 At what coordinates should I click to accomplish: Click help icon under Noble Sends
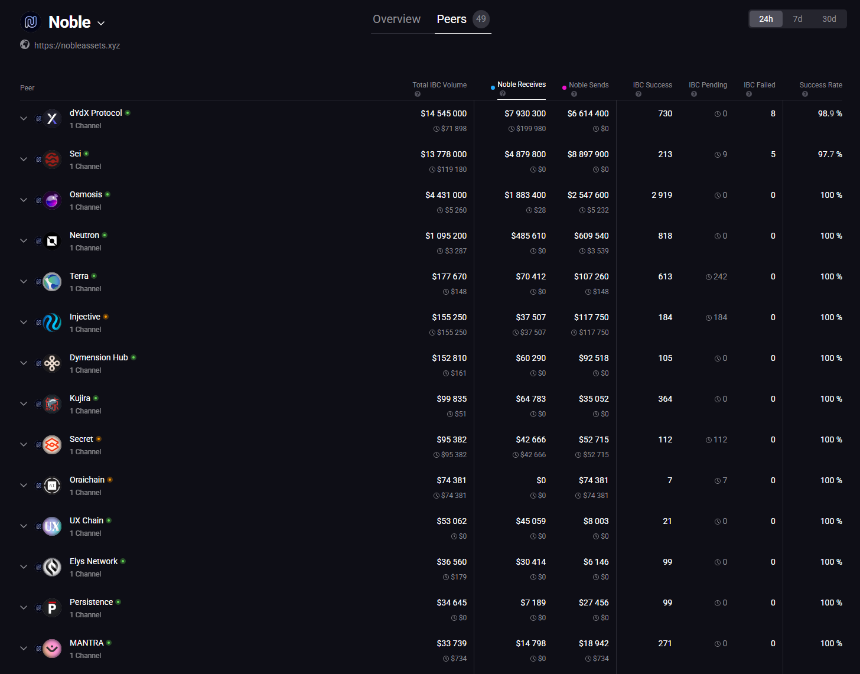(x=574, y=94)
